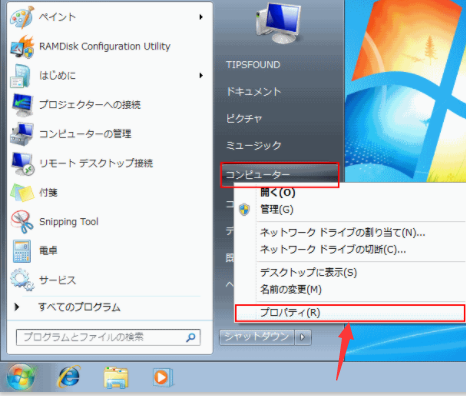The height and width of the screenshot is (396, 466).
Task: Open the コンピューターの管理 icon
Action: [x=22, y=134]
